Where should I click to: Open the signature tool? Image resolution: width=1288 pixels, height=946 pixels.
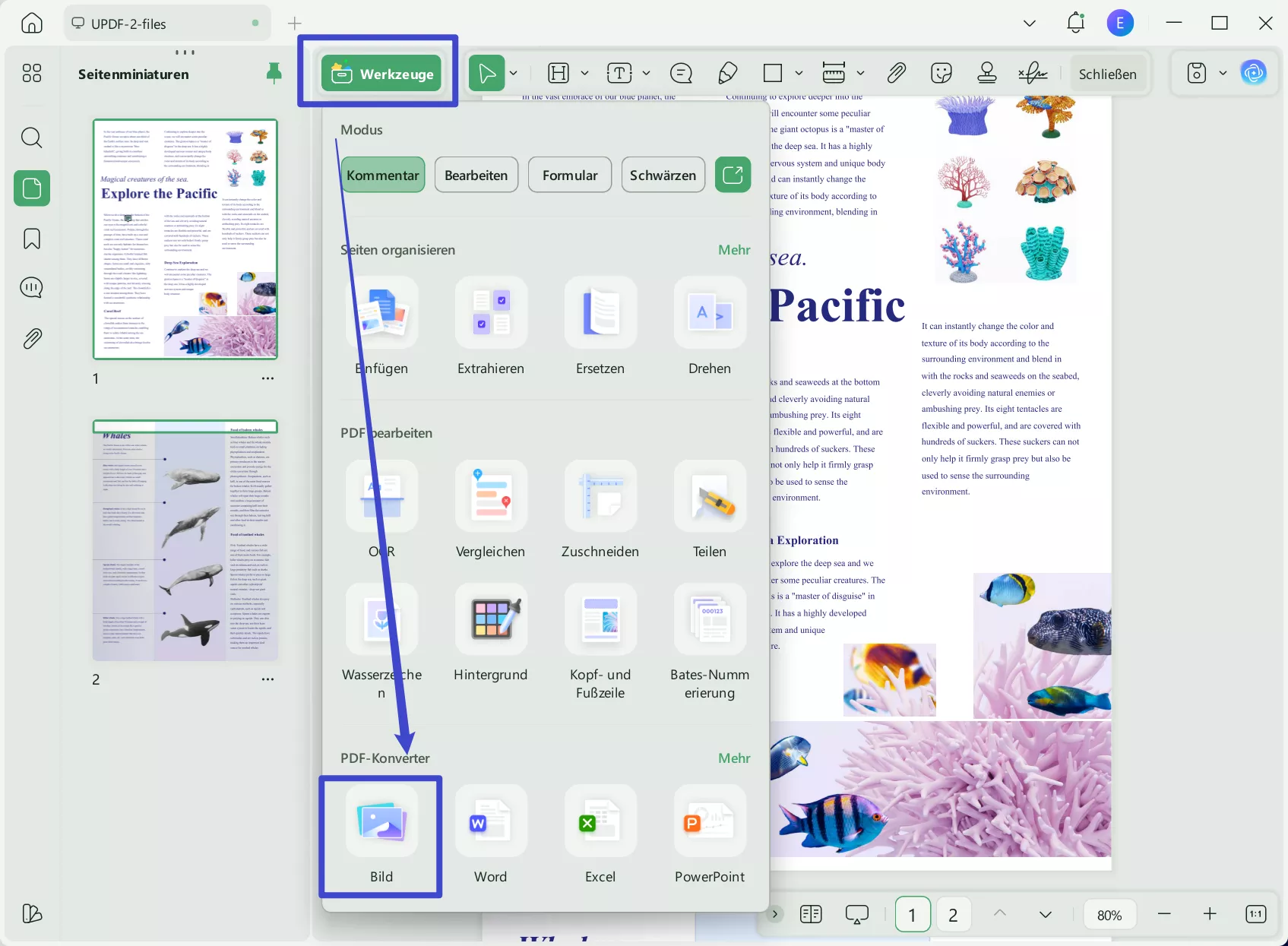(x=1033, y=73)
